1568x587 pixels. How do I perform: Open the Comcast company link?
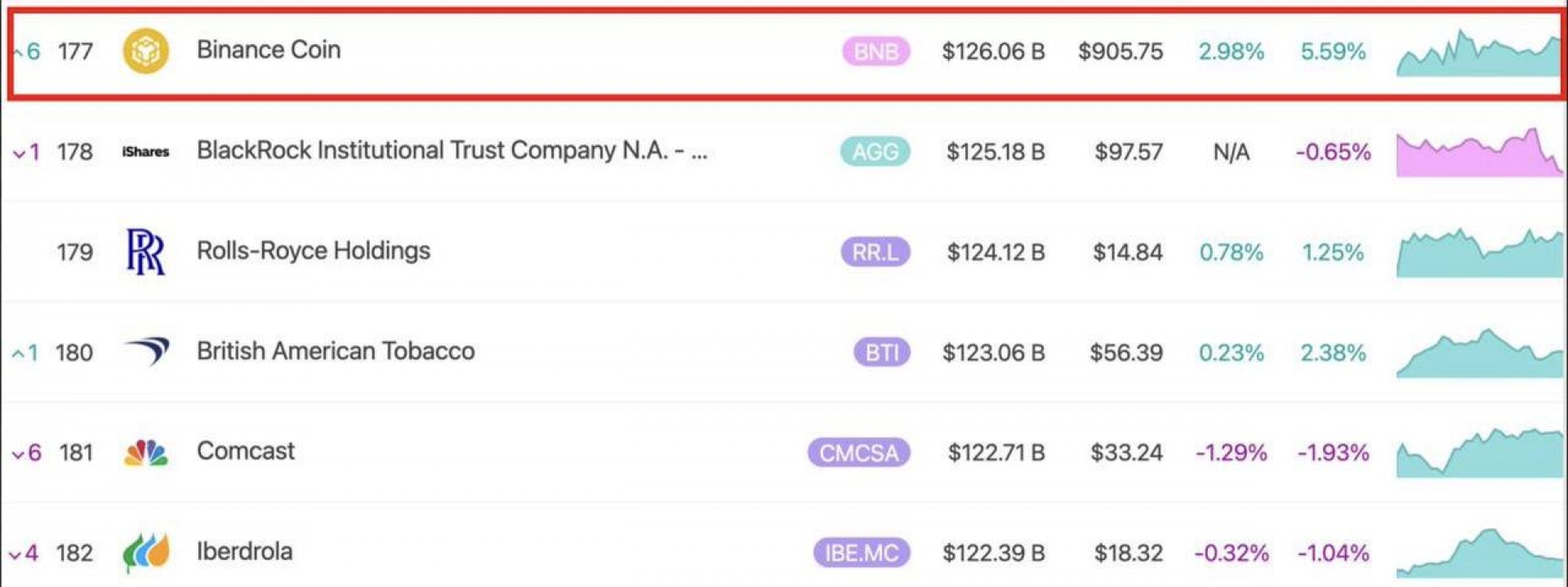coord(246,451)
